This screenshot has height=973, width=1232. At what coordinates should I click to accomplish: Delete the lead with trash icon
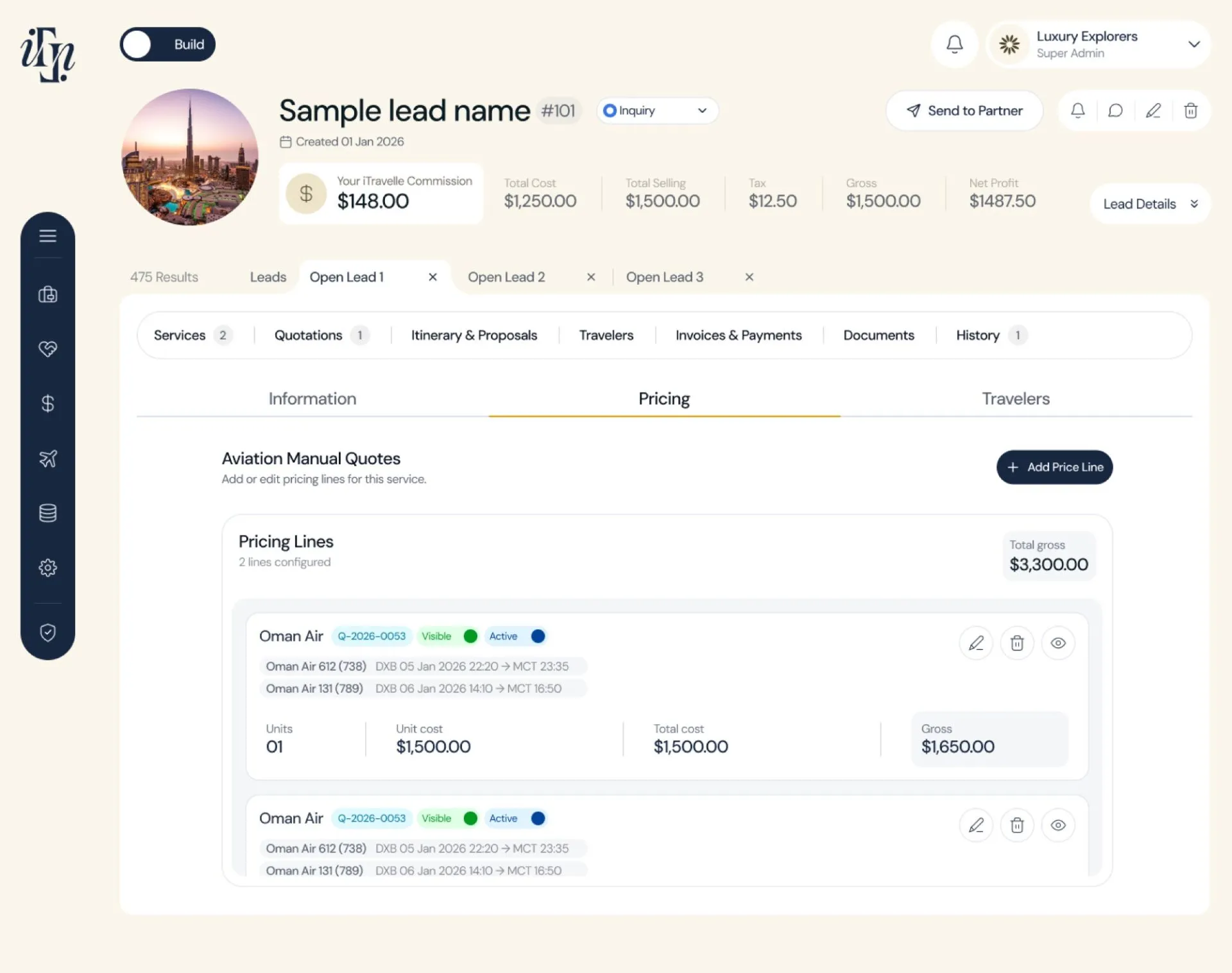pos(1191,110)
